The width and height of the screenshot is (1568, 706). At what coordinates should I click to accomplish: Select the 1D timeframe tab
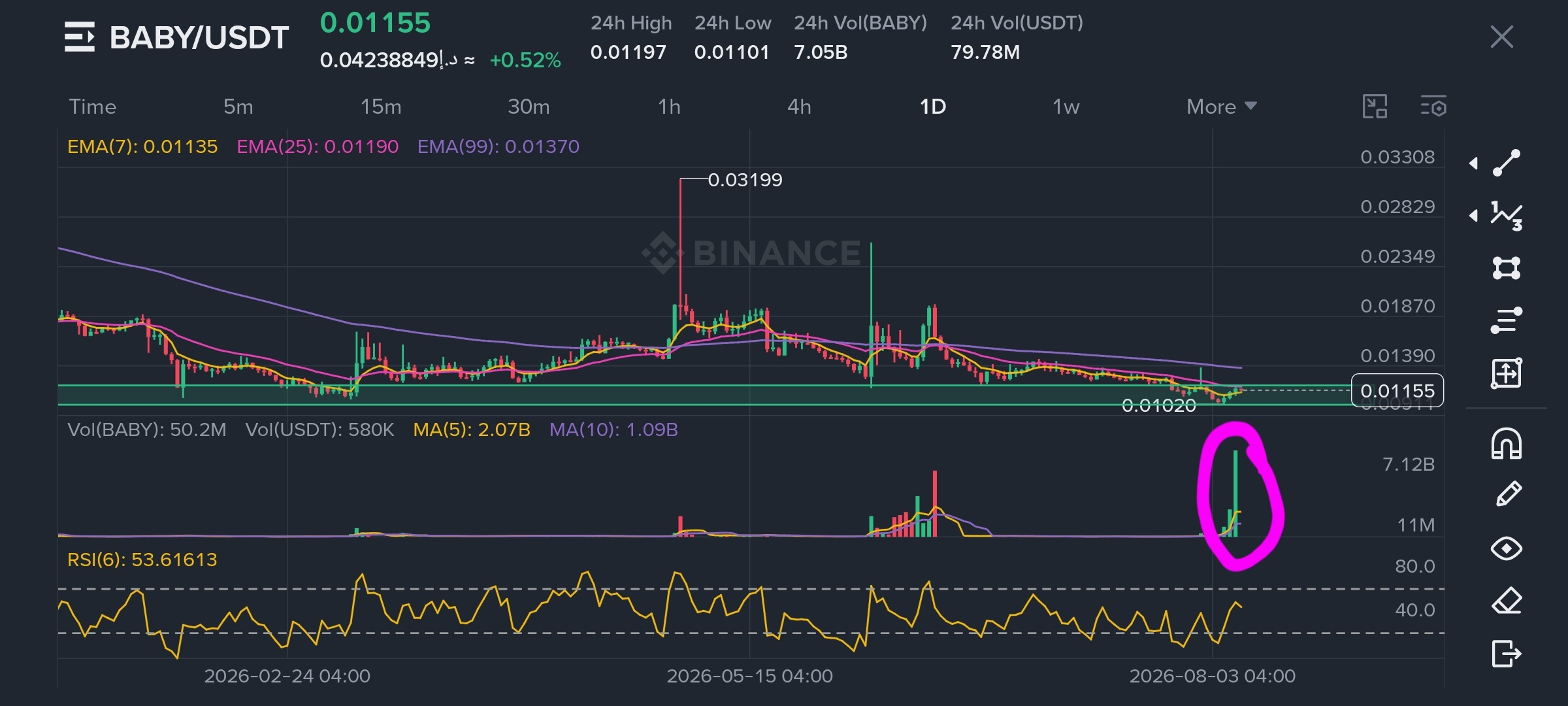click(933, 107)
